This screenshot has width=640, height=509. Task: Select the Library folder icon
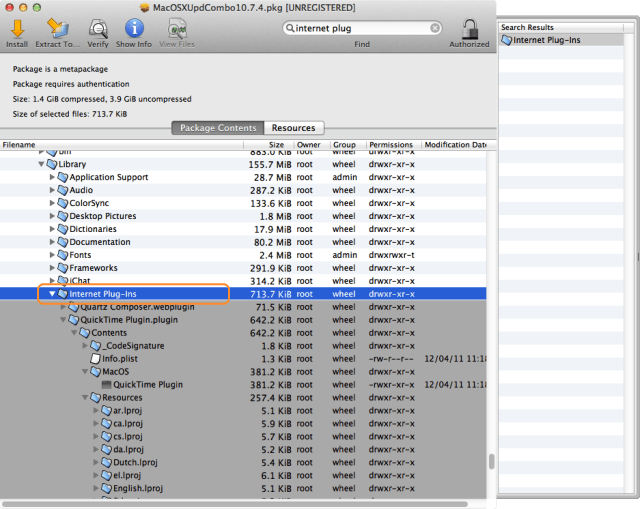click(x=51, y=164)
